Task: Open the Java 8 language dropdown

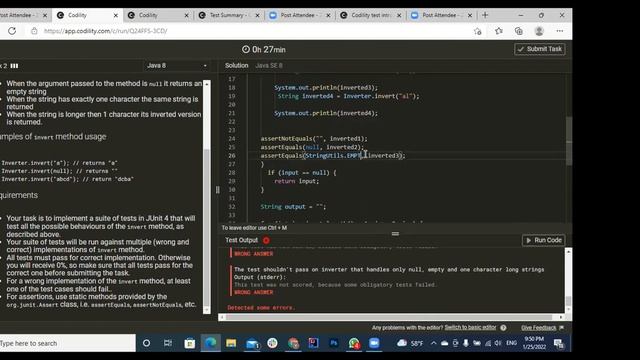Action: (x=177, y=66)
